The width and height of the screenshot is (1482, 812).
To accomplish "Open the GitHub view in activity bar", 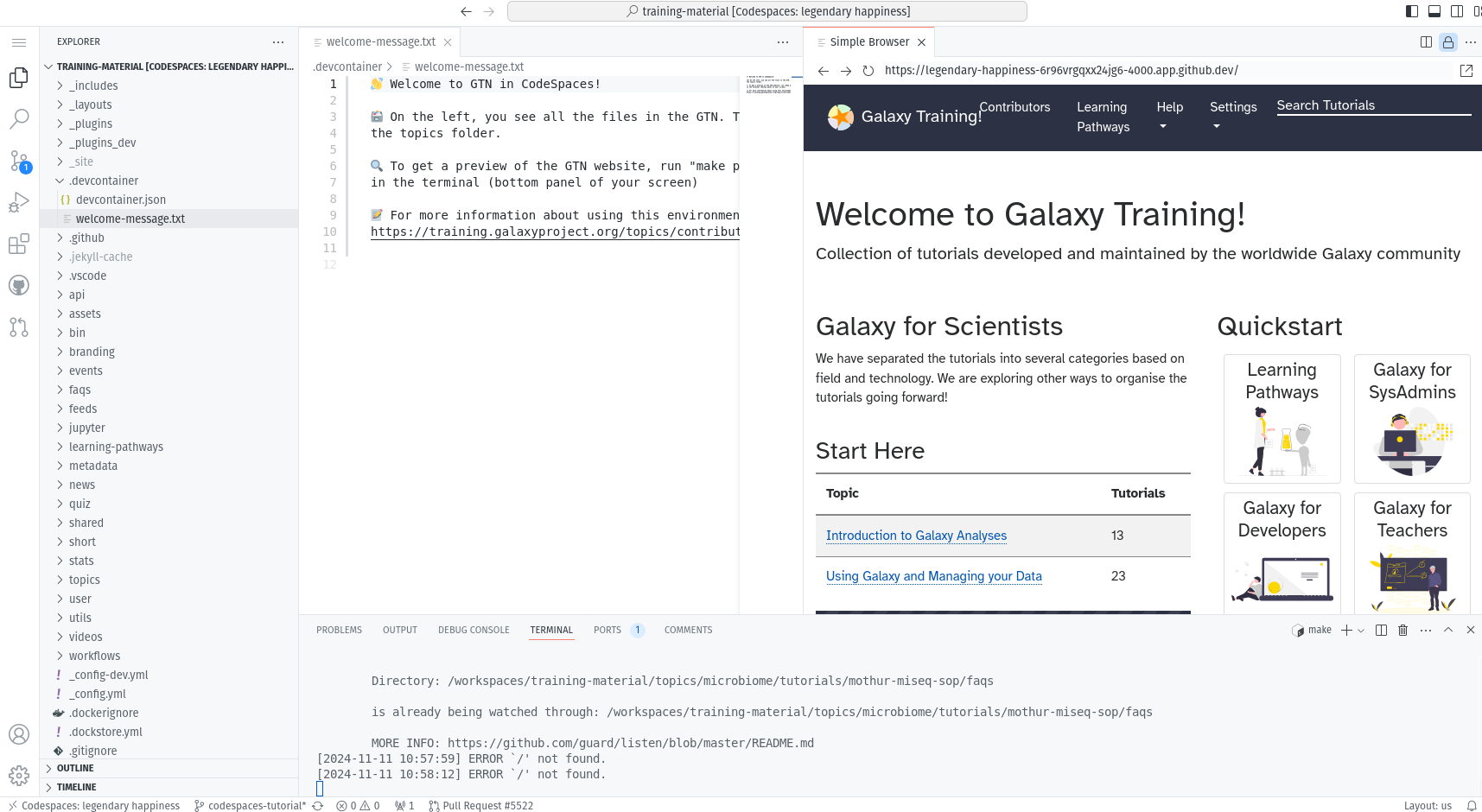I will pyautogui.click(x=19, y=285).
